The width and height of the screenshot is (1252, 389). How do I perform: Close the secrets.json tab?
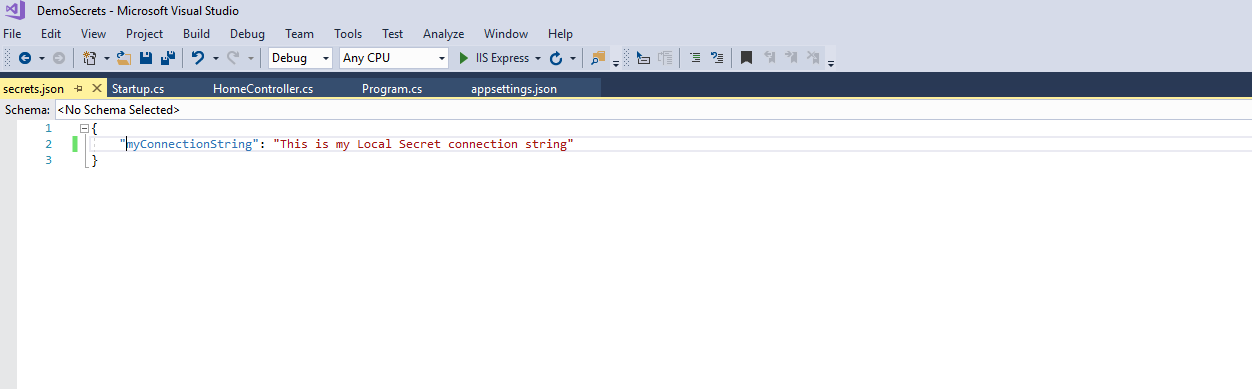97,89
